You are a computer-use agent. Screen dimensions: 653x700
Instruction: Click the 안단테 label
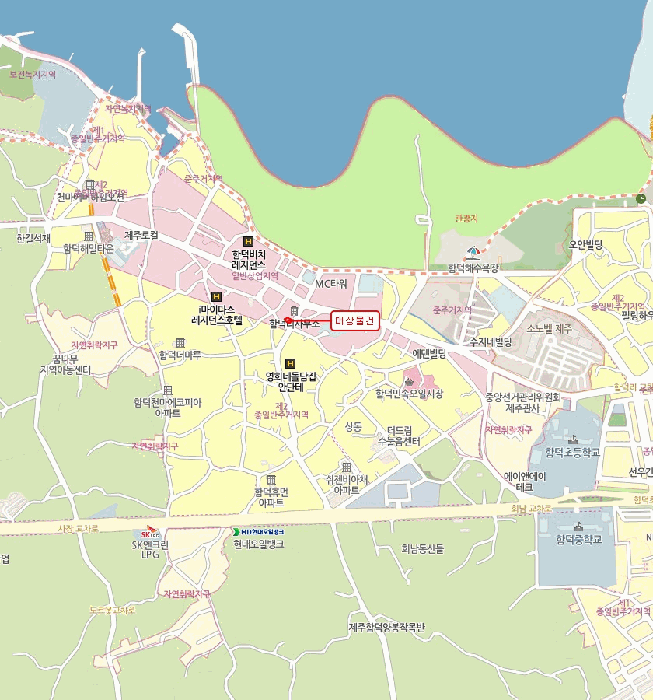[291, 387]
